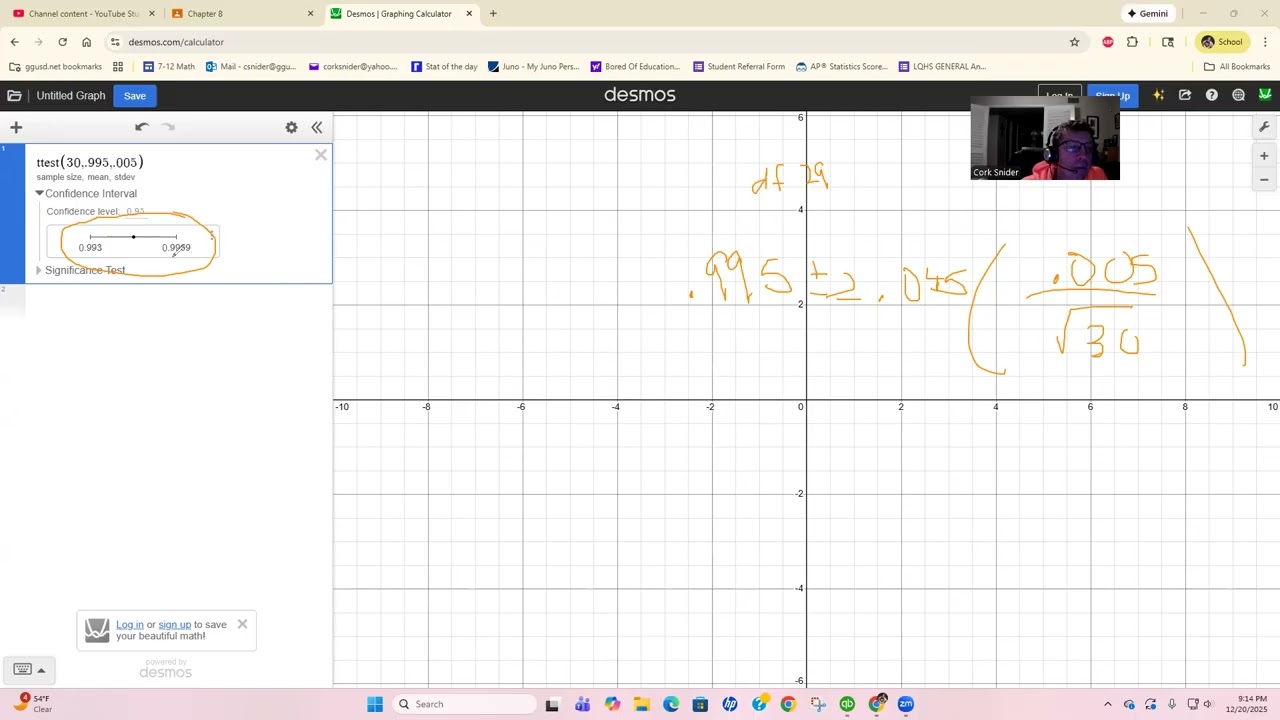This screenshot has height=720, width=1280.
Task: Edit the confidence level value field
Action: [x=136, y=212]
